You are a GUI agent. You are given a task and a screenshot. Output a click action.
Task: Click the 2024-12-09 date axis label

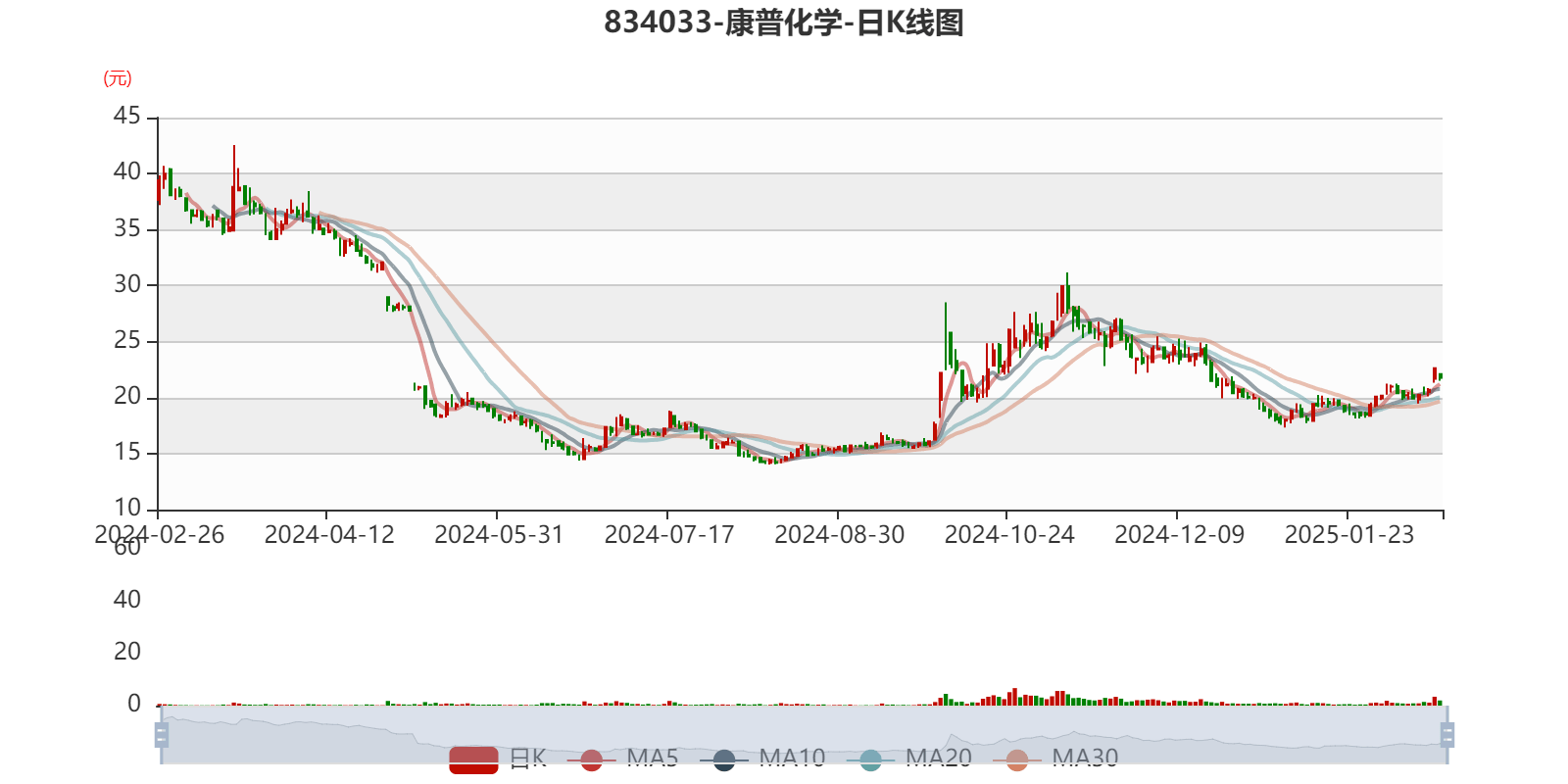(x=1179, y=534)
